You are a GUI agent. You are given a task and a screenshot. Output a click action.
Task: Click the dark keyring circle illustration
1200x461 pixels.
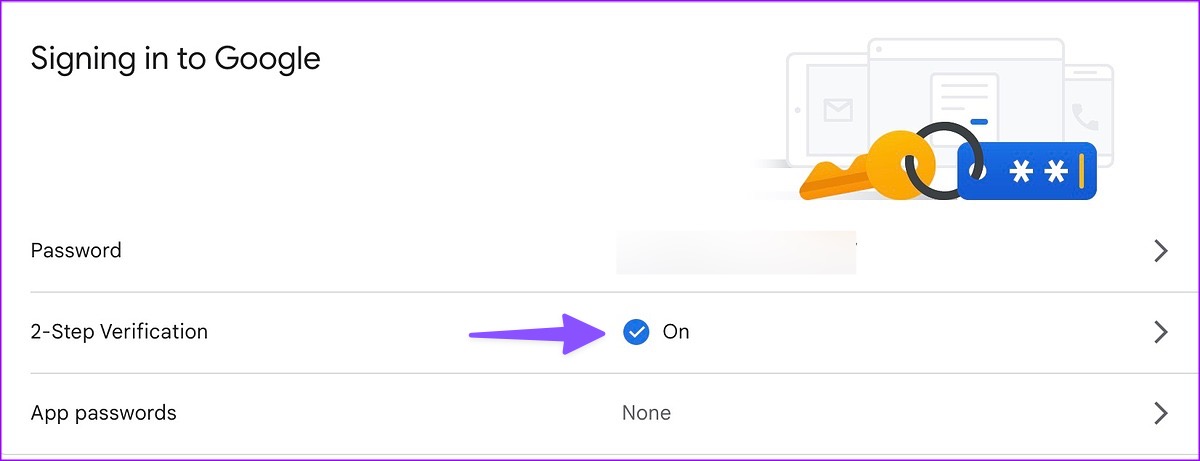click(943, 160)
